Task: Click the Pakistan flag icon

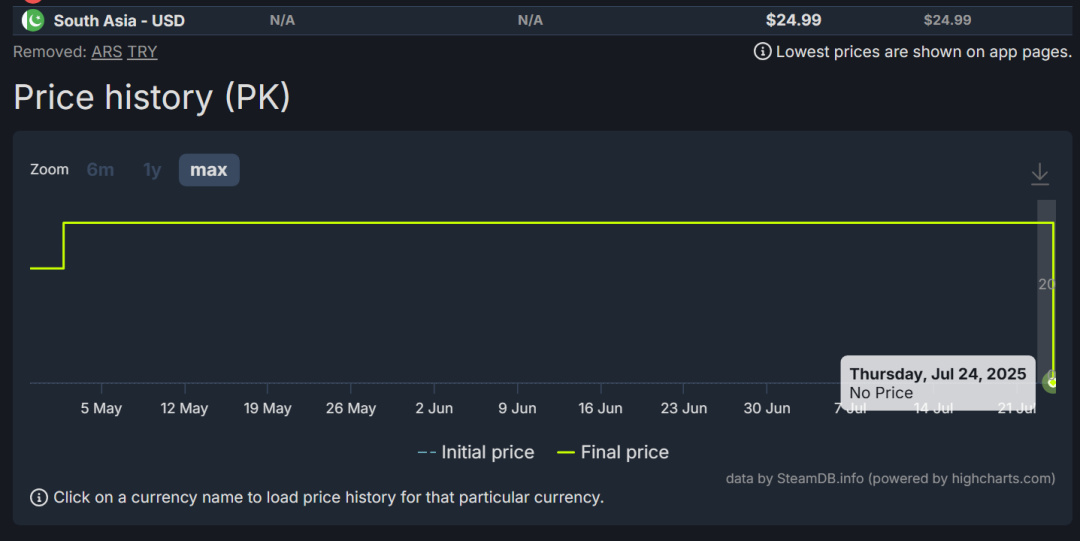Action: [x=33, y=20]
